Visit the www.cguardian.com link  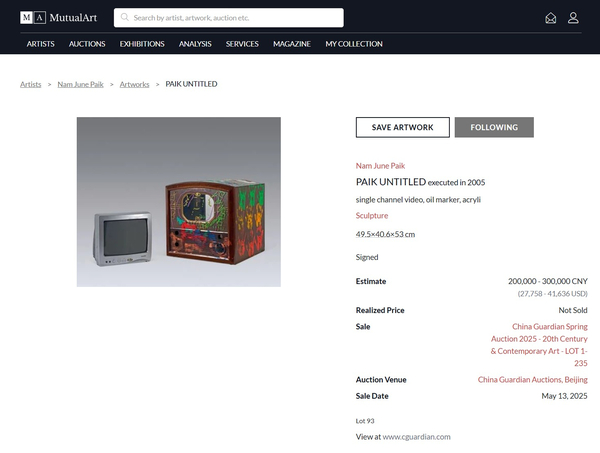[416, 437]
